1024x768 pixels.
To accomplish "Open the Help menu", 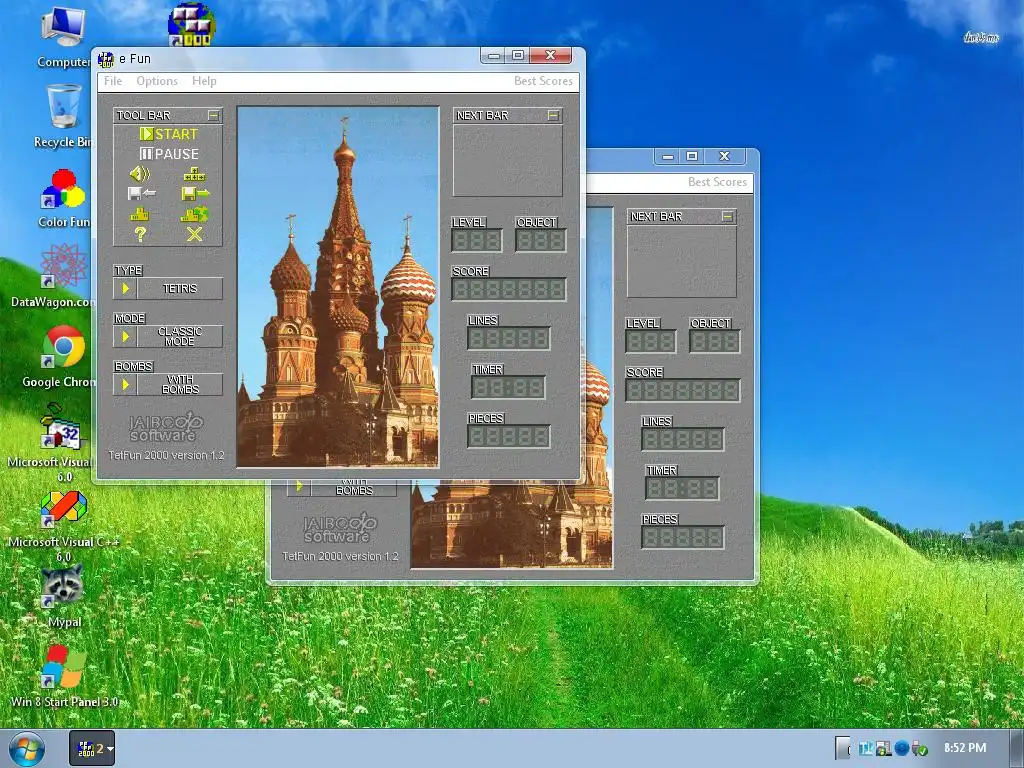I will point(204,81).
